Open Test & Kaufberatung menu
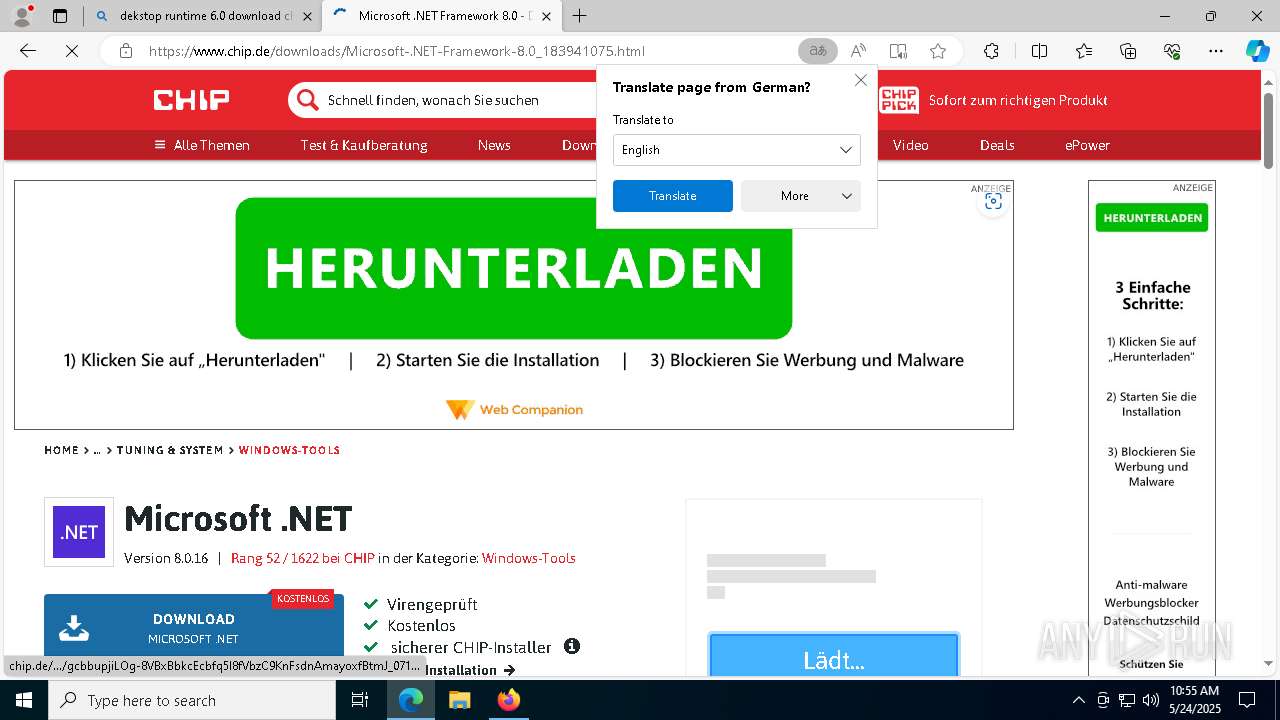Image resolution: width=1280 pixels, height=720 pixels. (364, 145)
